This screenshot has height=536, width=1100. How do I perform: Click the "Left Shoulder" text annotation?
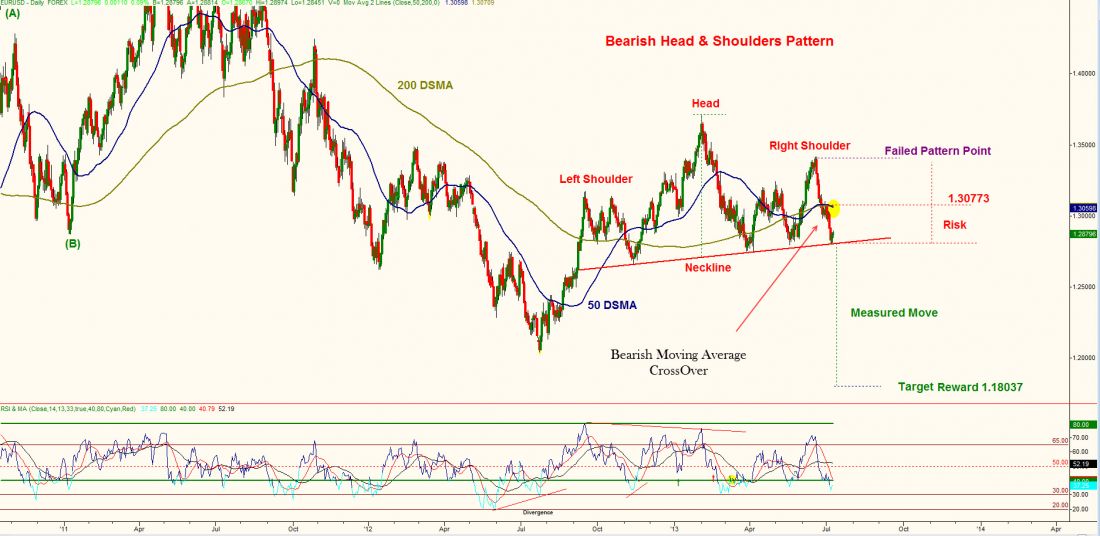(595, 179)
